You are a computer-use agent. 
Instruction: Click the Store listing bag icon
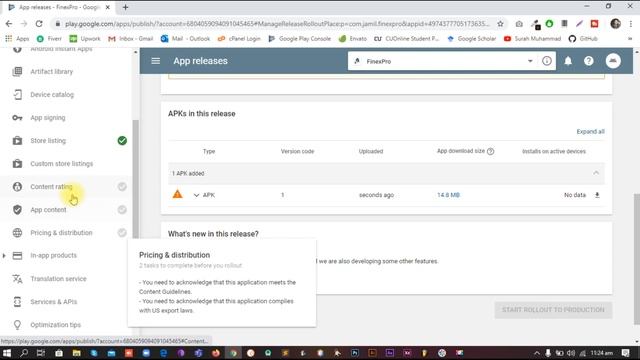coord(17,140)
